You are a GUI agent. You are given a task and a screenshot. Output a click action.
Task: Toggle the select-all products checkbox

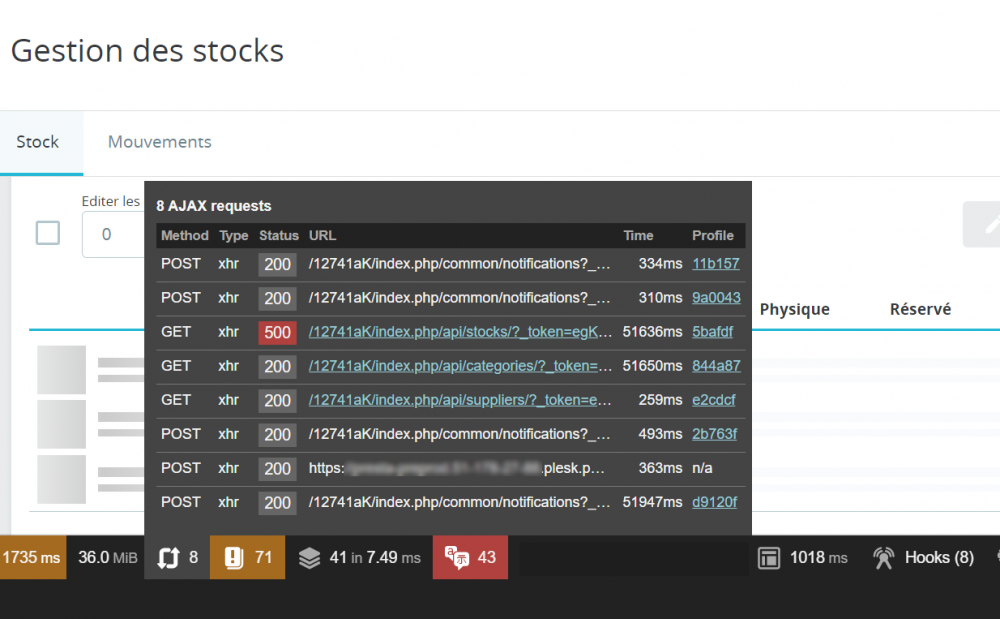tap(48, 233)
